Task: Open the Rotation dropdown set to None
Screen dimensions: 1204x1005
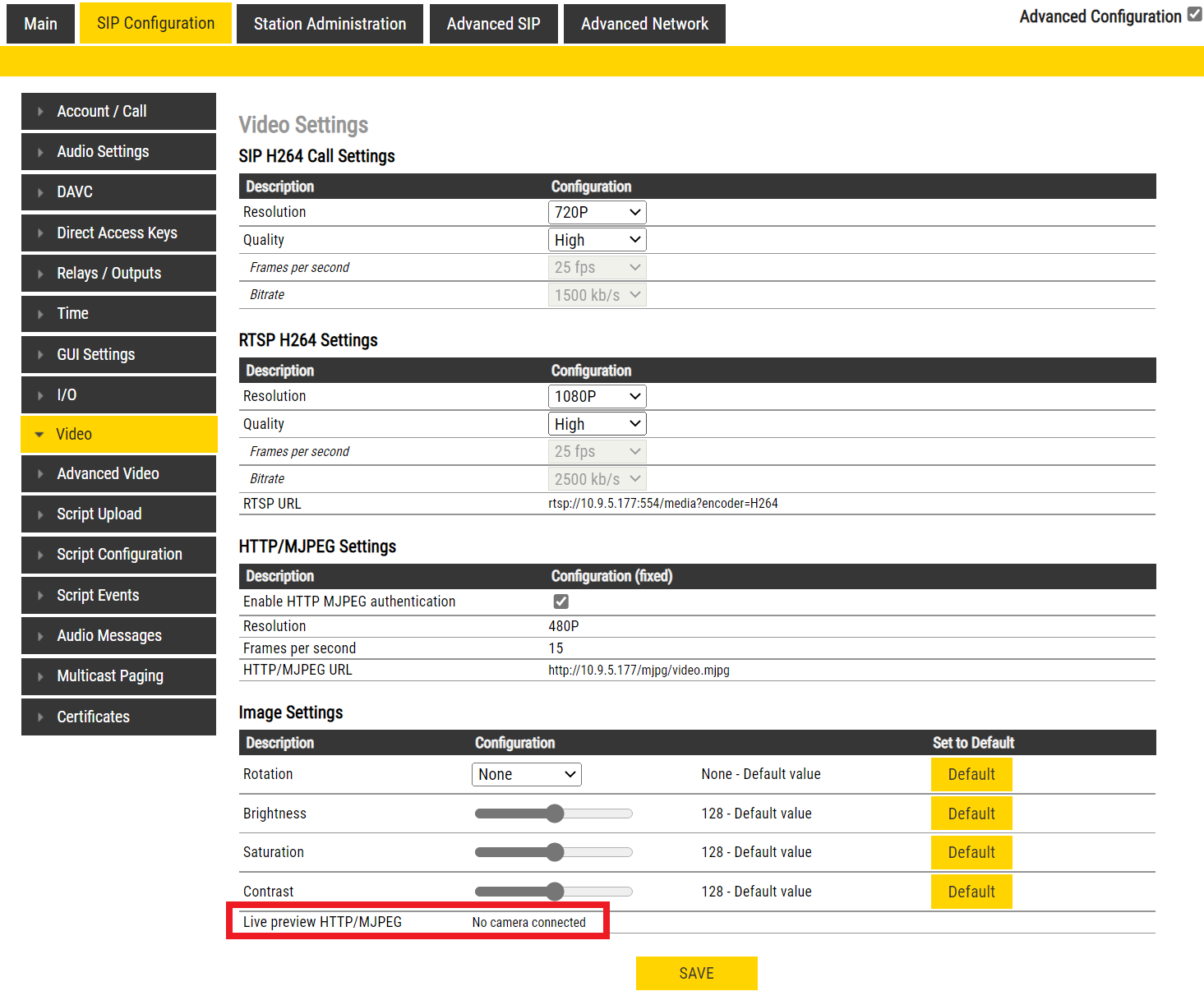Action: click(526, 774)
